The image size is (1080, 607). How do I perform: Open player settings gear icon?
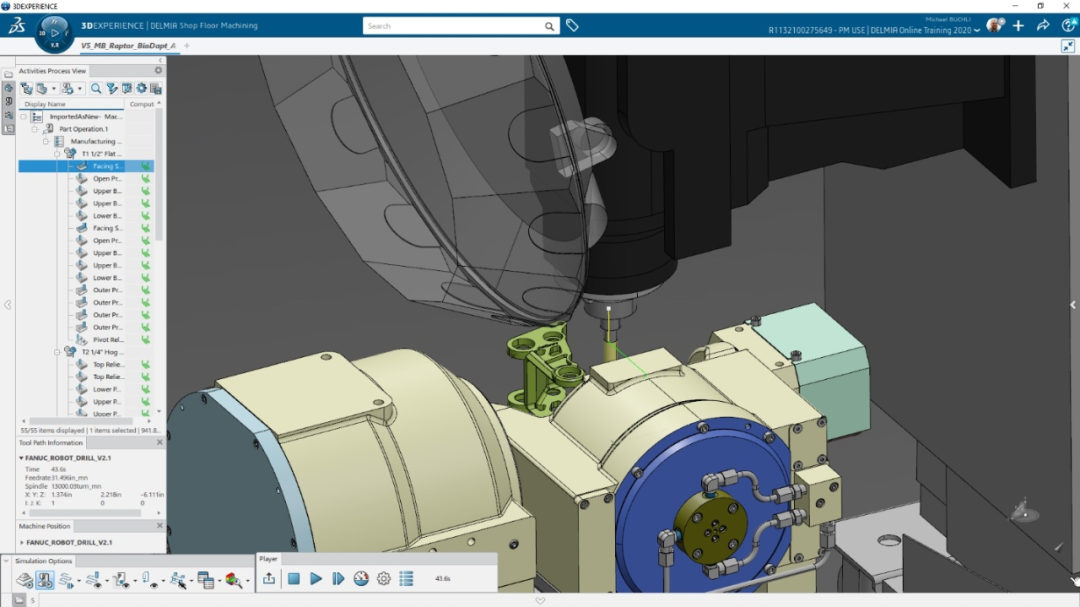384,578
